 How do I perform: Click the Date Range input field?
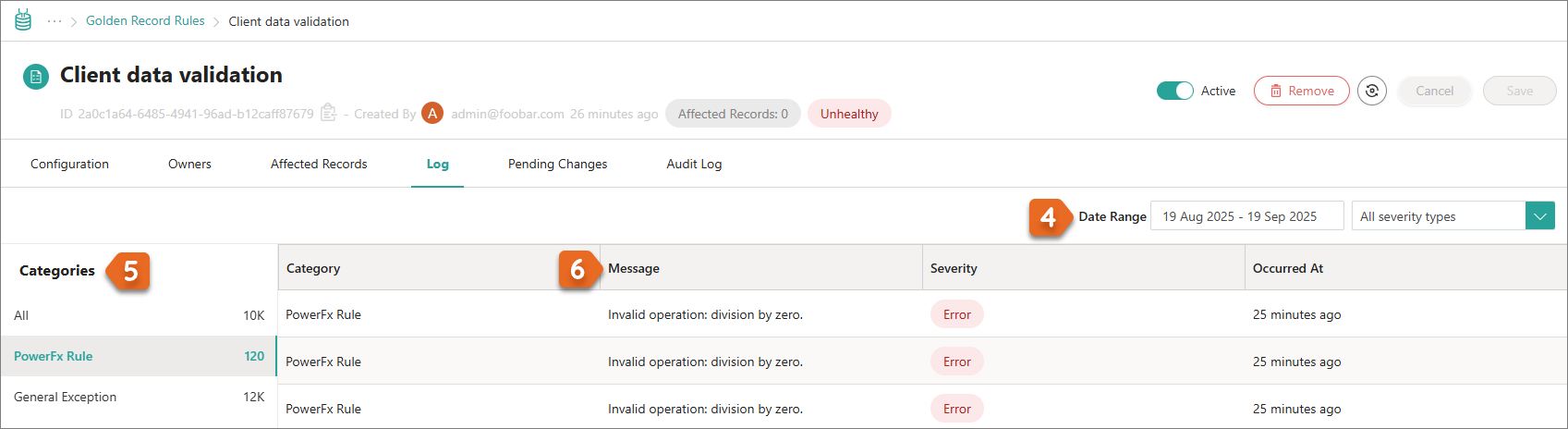click(1246, 216)
